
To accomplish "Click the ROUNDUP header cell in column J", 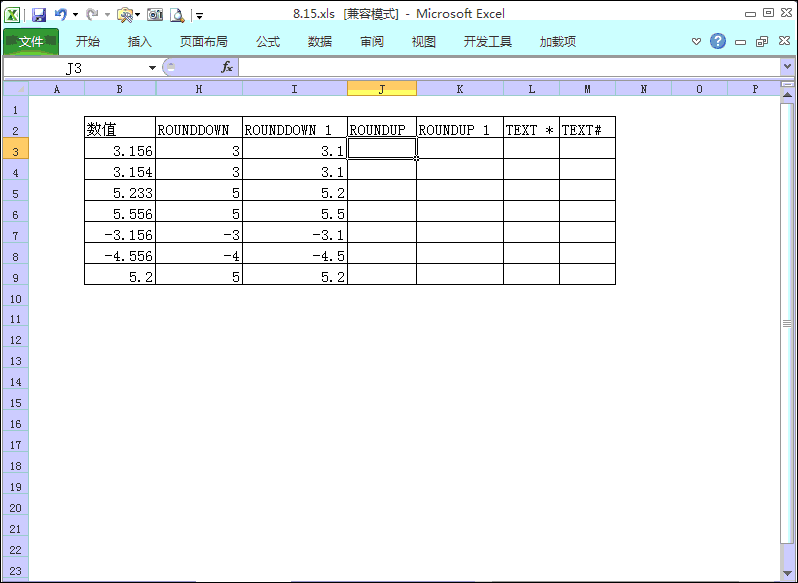I will tap(382, 128).
